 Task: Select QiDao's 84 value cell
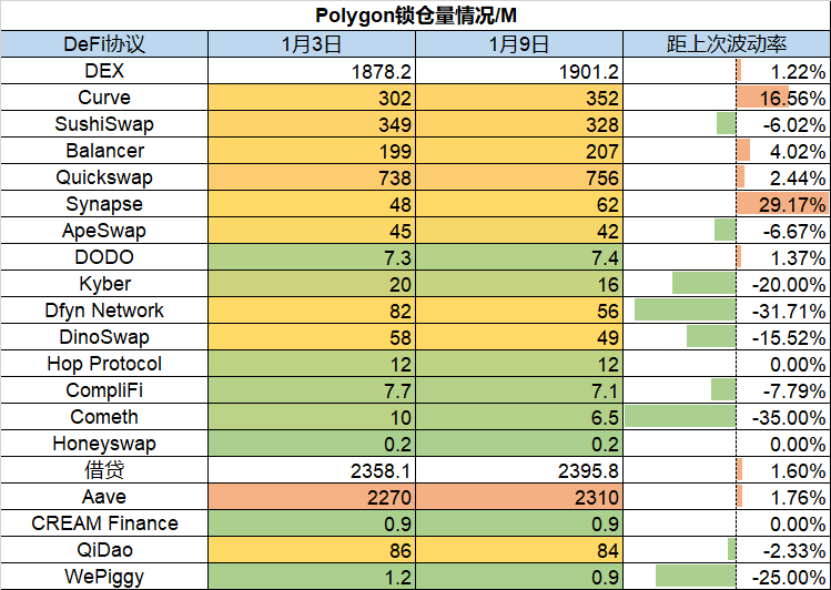coord(519,550)
